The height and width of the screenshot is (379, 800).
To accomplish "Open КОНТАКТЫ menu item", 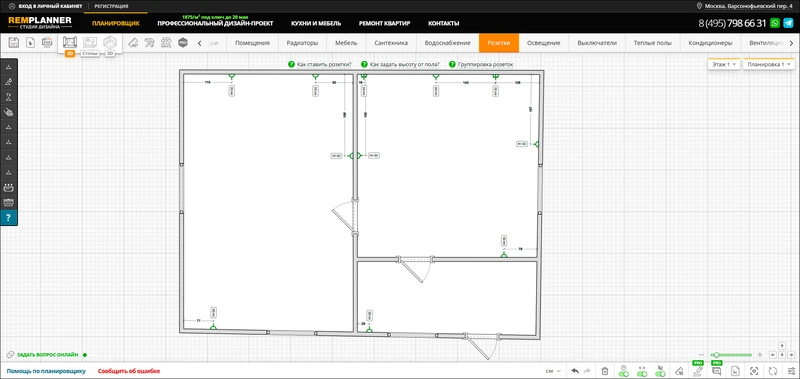I will click(443, 23).
